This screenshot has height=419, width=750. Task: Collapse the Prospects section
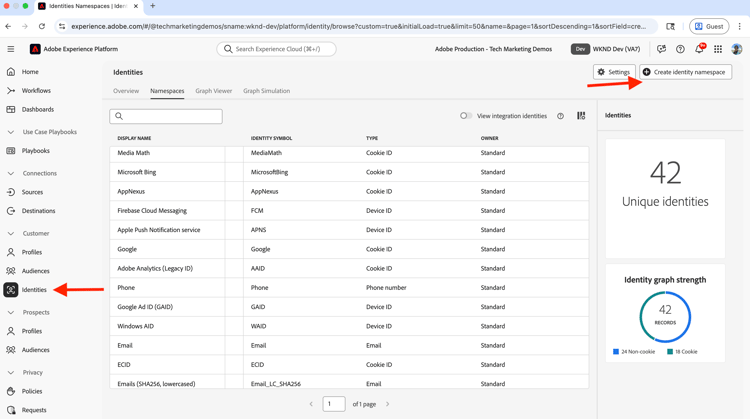(x=11, y=312)
